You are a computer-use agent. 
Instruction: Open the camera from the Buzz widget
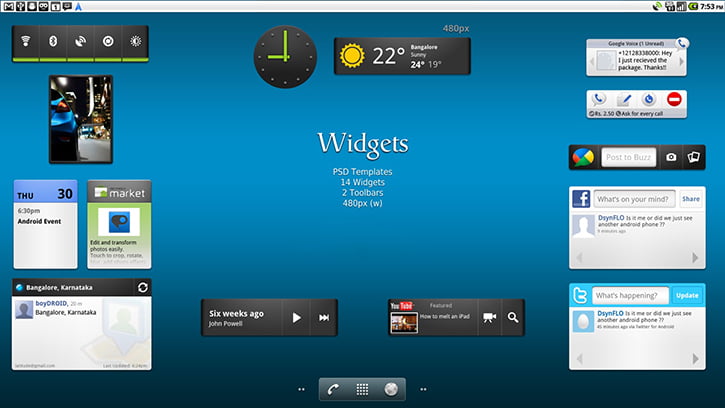point(671,158)
